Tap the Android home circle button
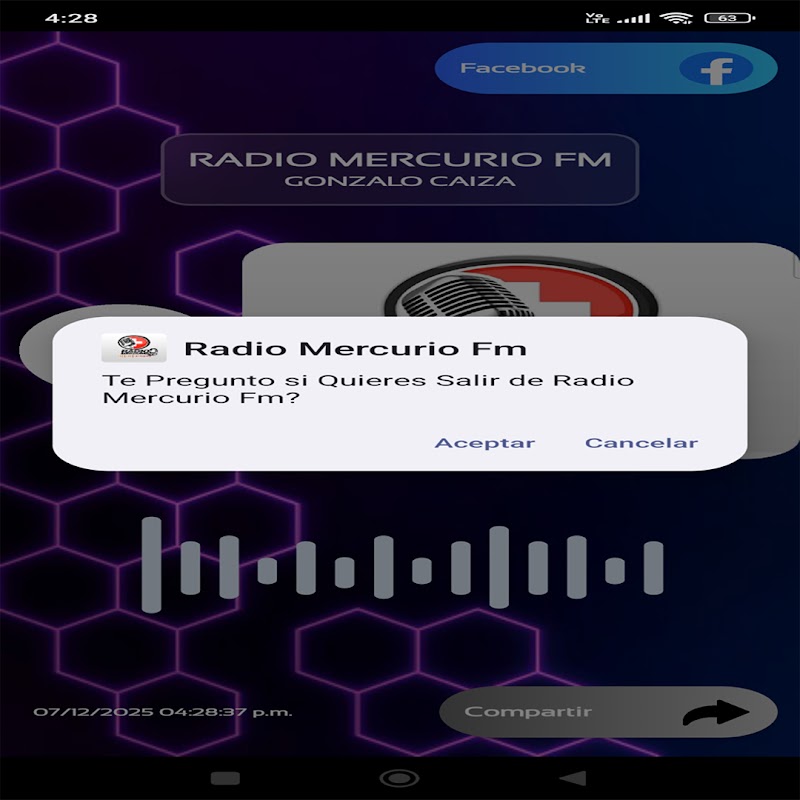 point(399,778)
